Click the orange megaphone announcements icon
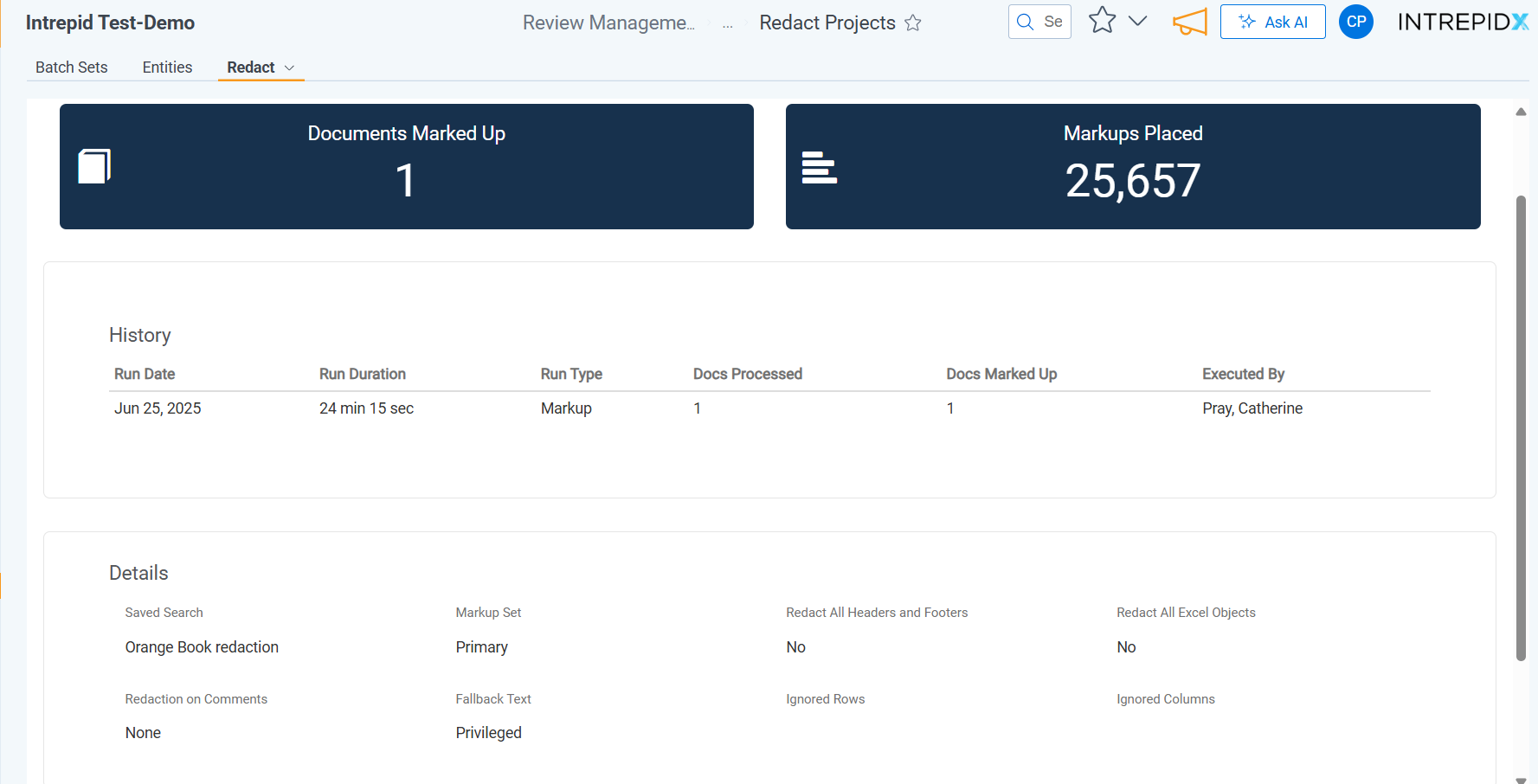The height and width of the screenshot is (784, 1538). (x=1189, y=22)
